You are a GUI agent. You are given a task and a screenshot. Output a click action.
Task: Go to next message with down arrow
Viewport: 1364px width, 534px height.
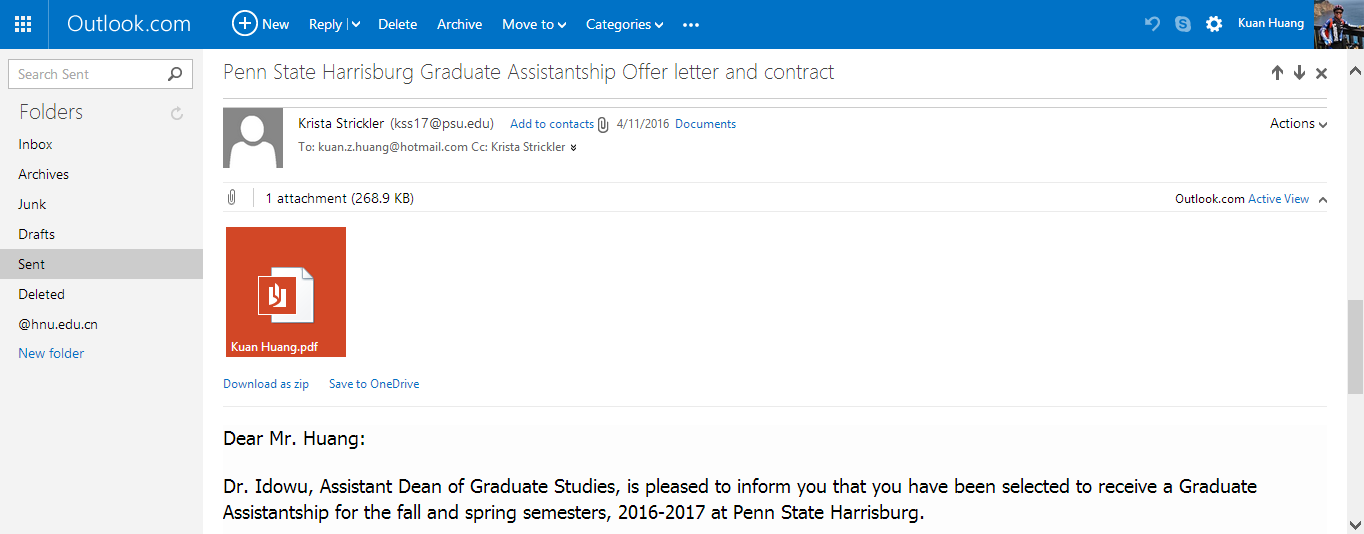pos(1299,73)
